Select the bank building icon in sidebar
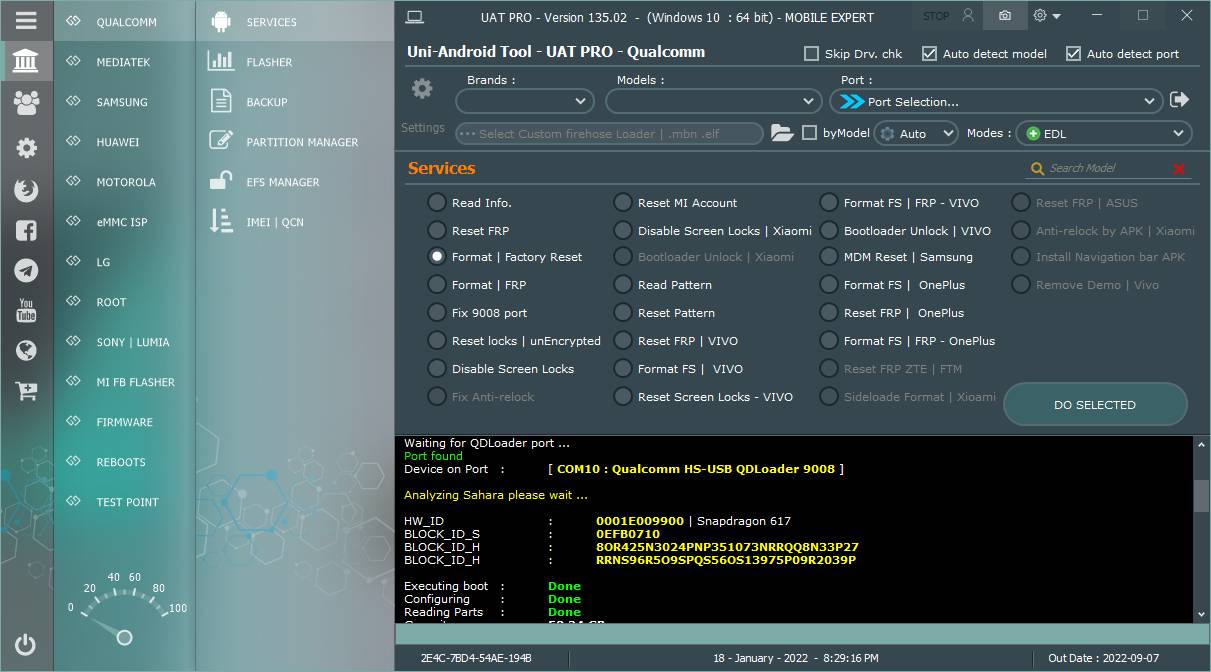The height and width of the screenshot is (672, 1211). 26,62
